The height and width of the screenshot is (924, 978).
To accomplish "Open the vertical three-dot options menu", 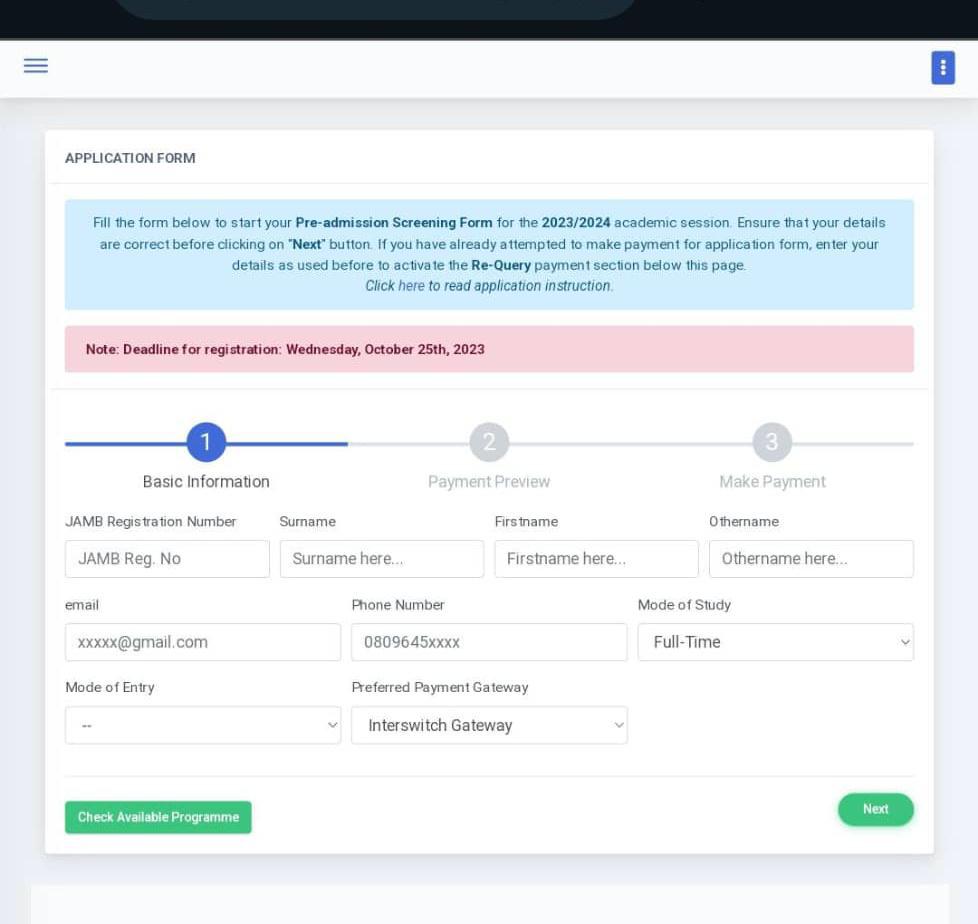I will [942, 68].
